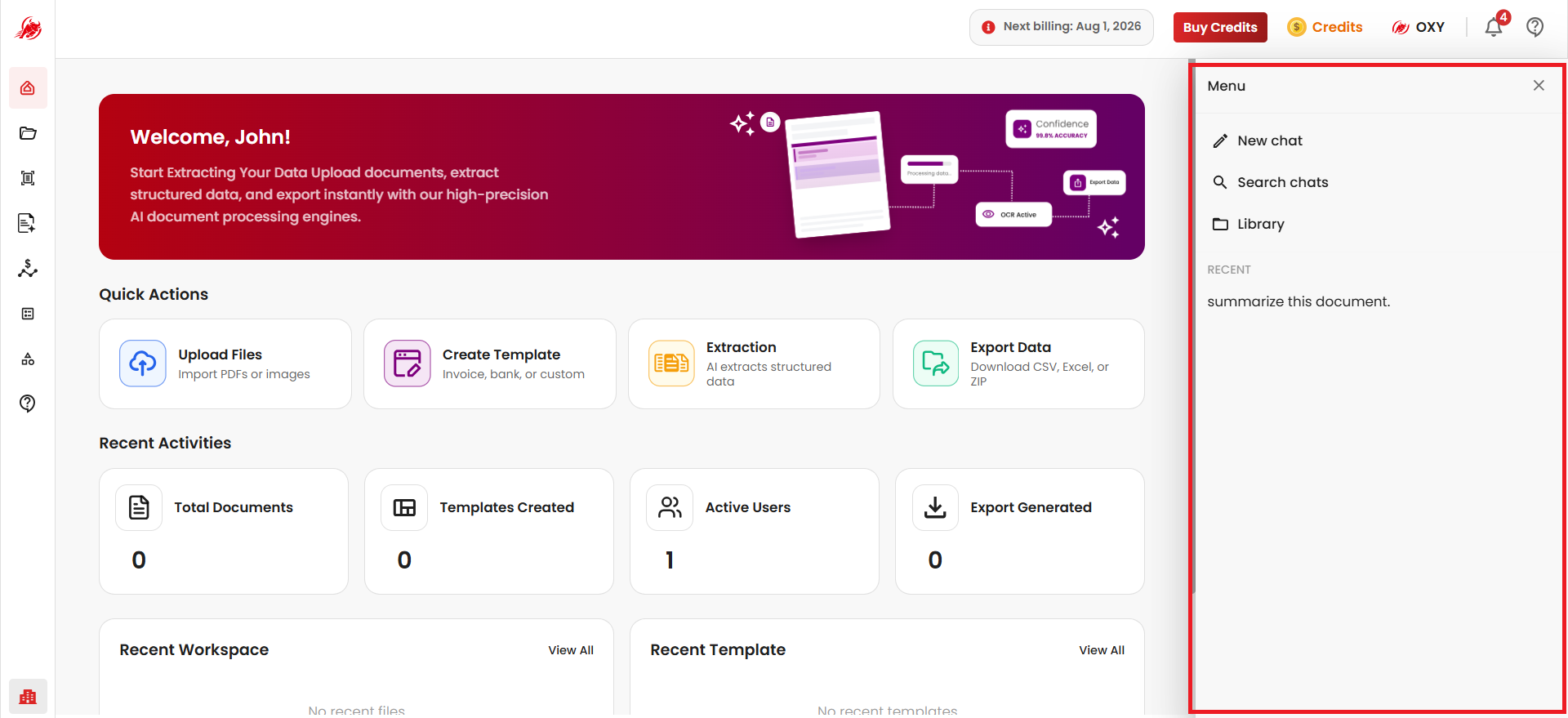Click the Confidence accuracy badge in banner
This screenshot has width=1568, height=718.
[x=1051, y=129]
